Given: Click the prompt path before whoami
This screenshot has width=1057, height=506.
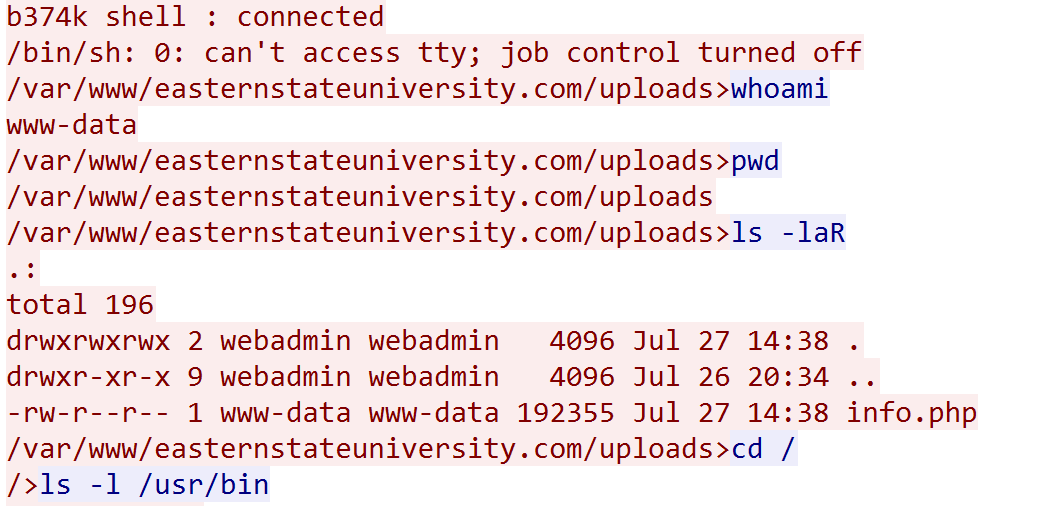Looking at the screenshot, I should [368, 89].
